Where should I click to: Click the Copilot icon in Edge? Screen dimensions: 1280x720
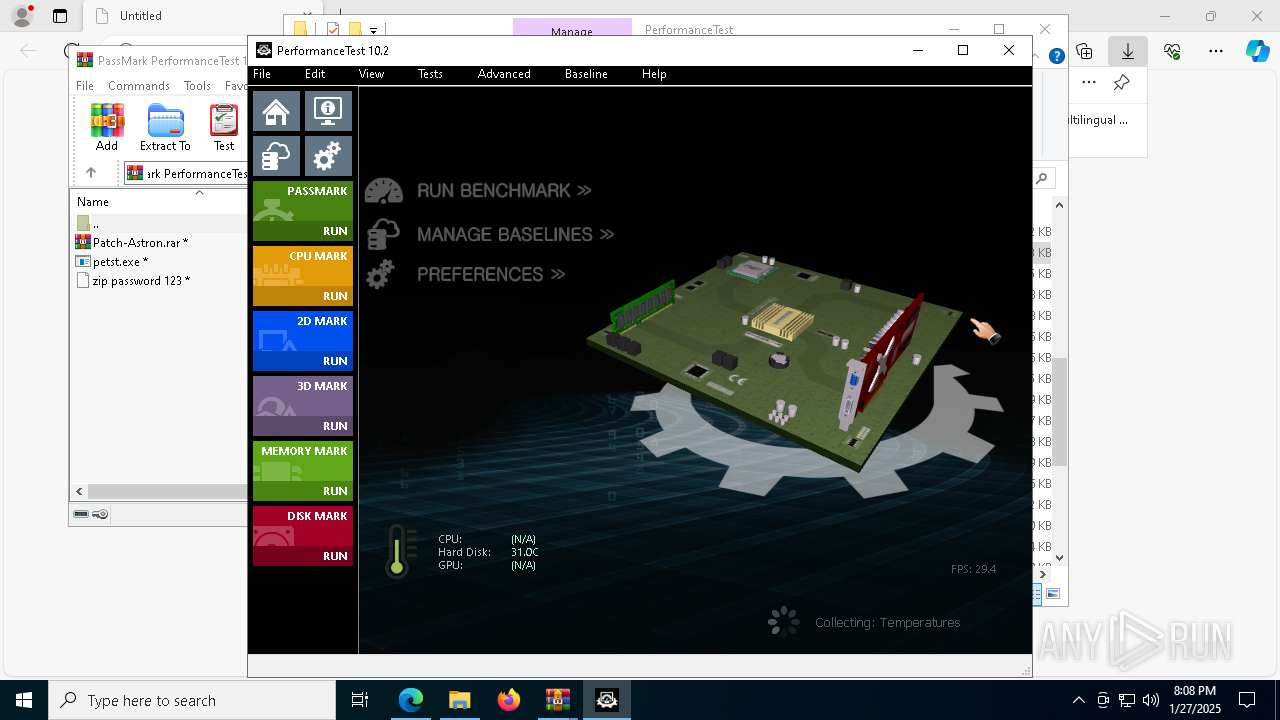coord(1257,51)
